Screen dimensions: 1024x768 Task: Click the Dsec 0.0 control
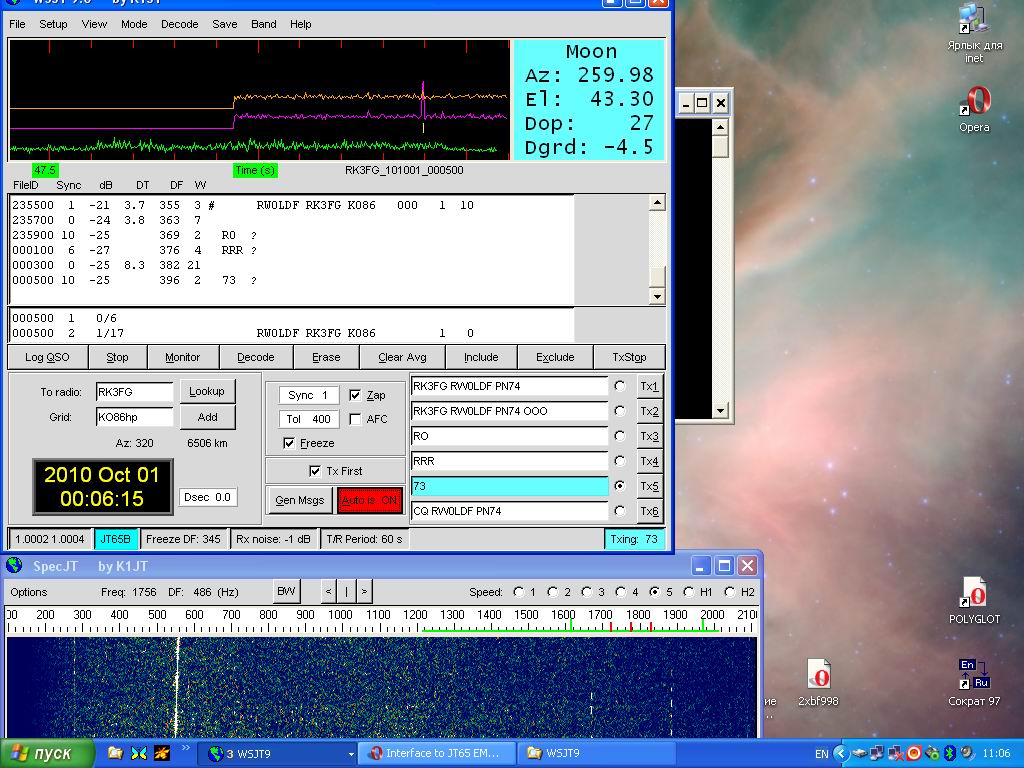pyautogui.click(x=208, y=497)
